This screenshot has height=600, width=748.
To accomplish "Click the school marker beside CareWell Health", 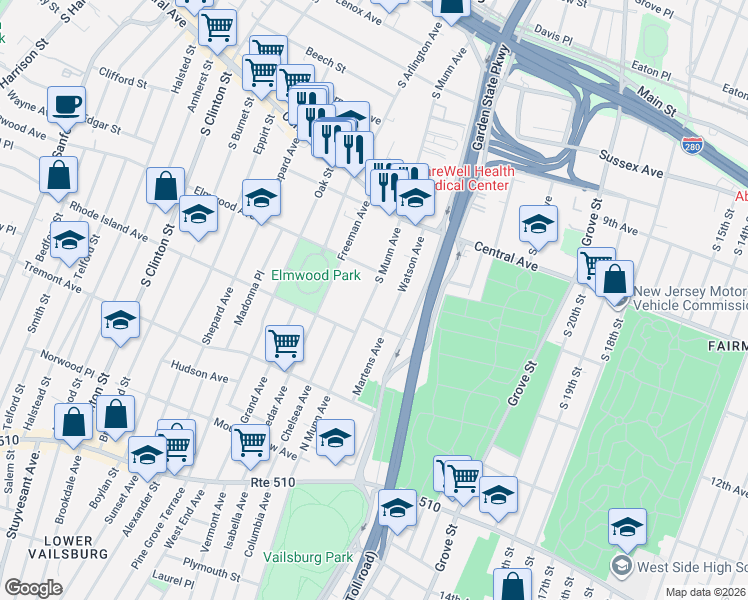I will pos(415,199).
